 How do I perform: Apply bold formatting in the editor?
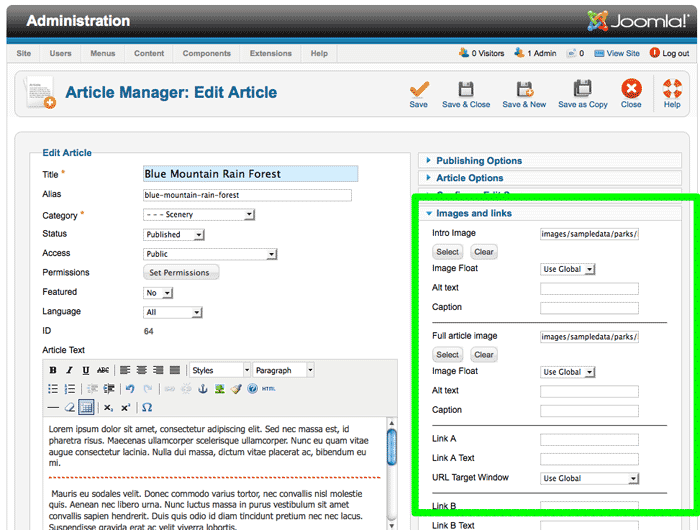54,370
